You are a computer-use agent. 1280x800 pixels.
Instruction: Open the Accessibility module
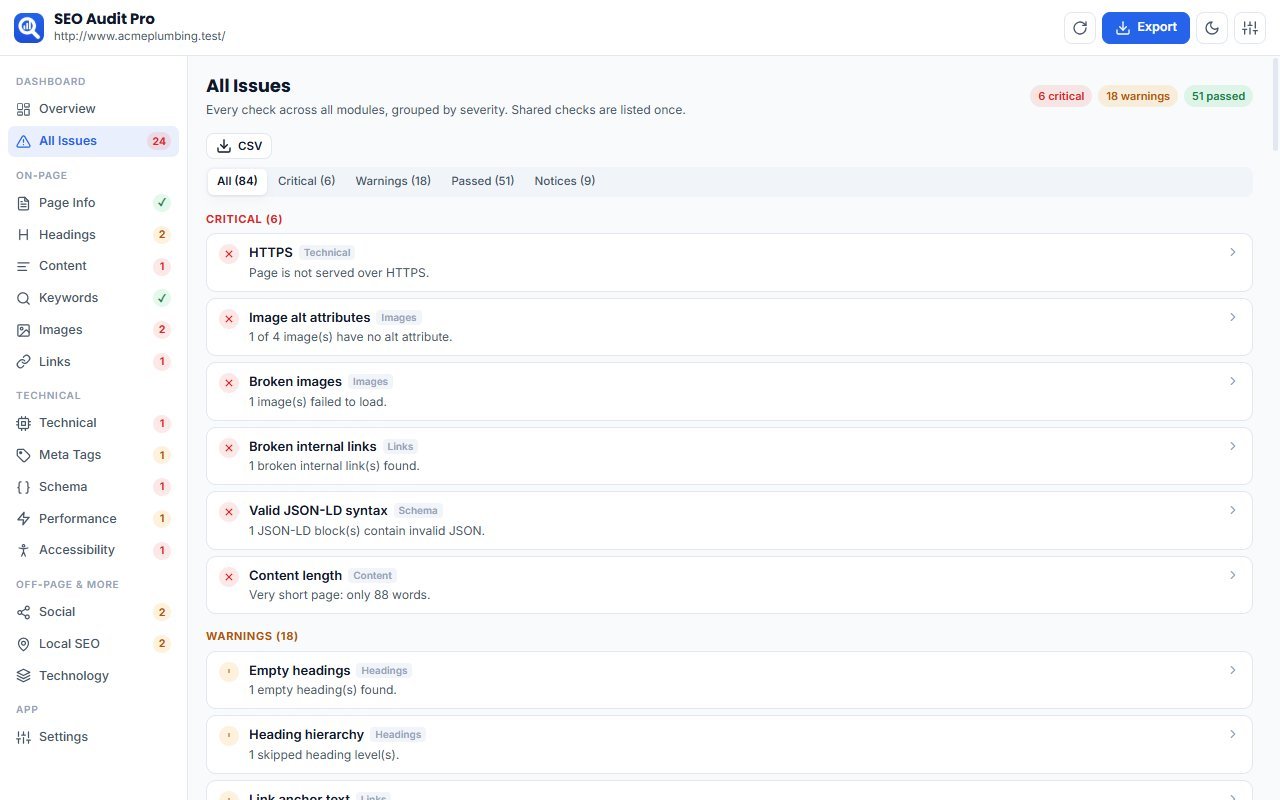click(93, 550)
